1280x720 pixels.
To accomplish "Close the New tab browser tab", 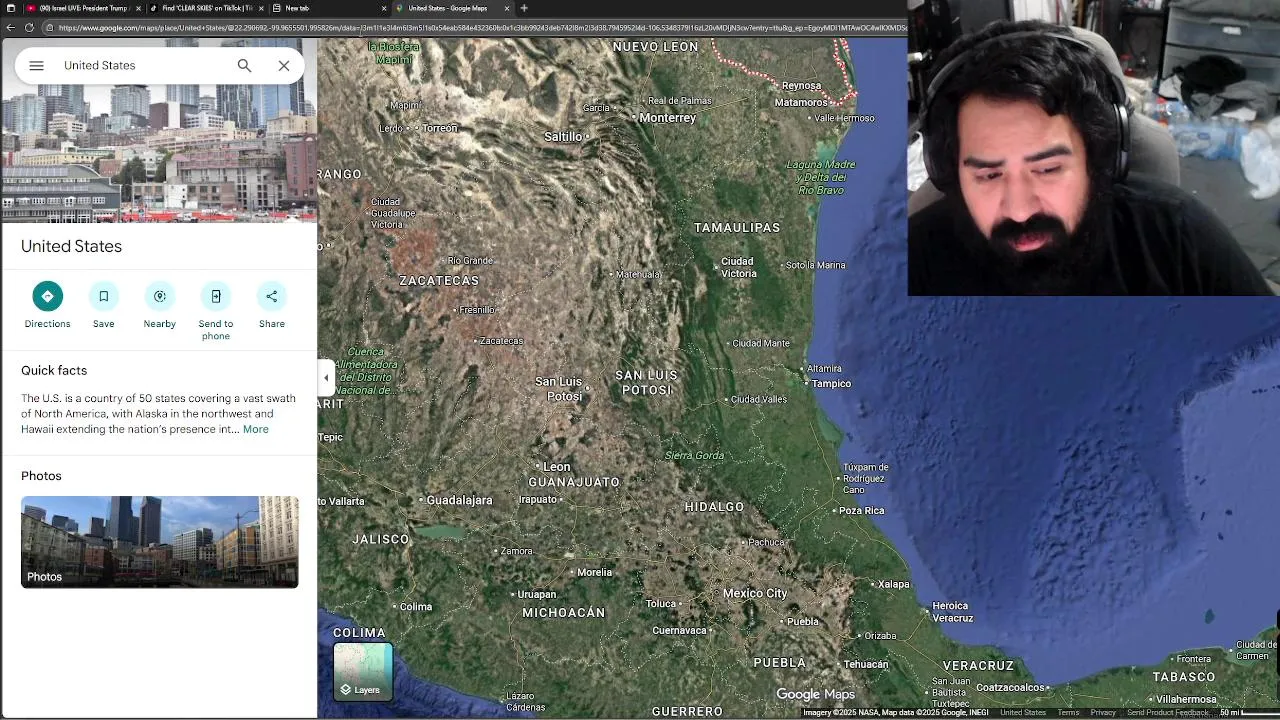I will coord(384,8).
